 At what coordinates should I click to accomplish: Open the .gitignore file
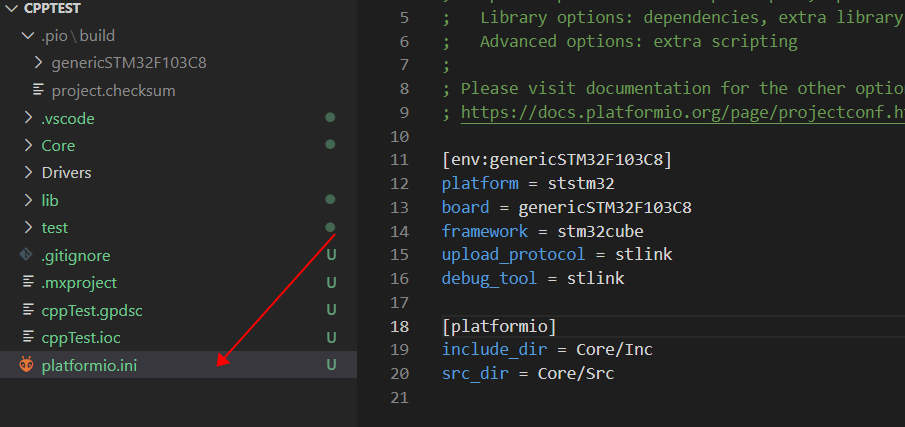[76, 256]
